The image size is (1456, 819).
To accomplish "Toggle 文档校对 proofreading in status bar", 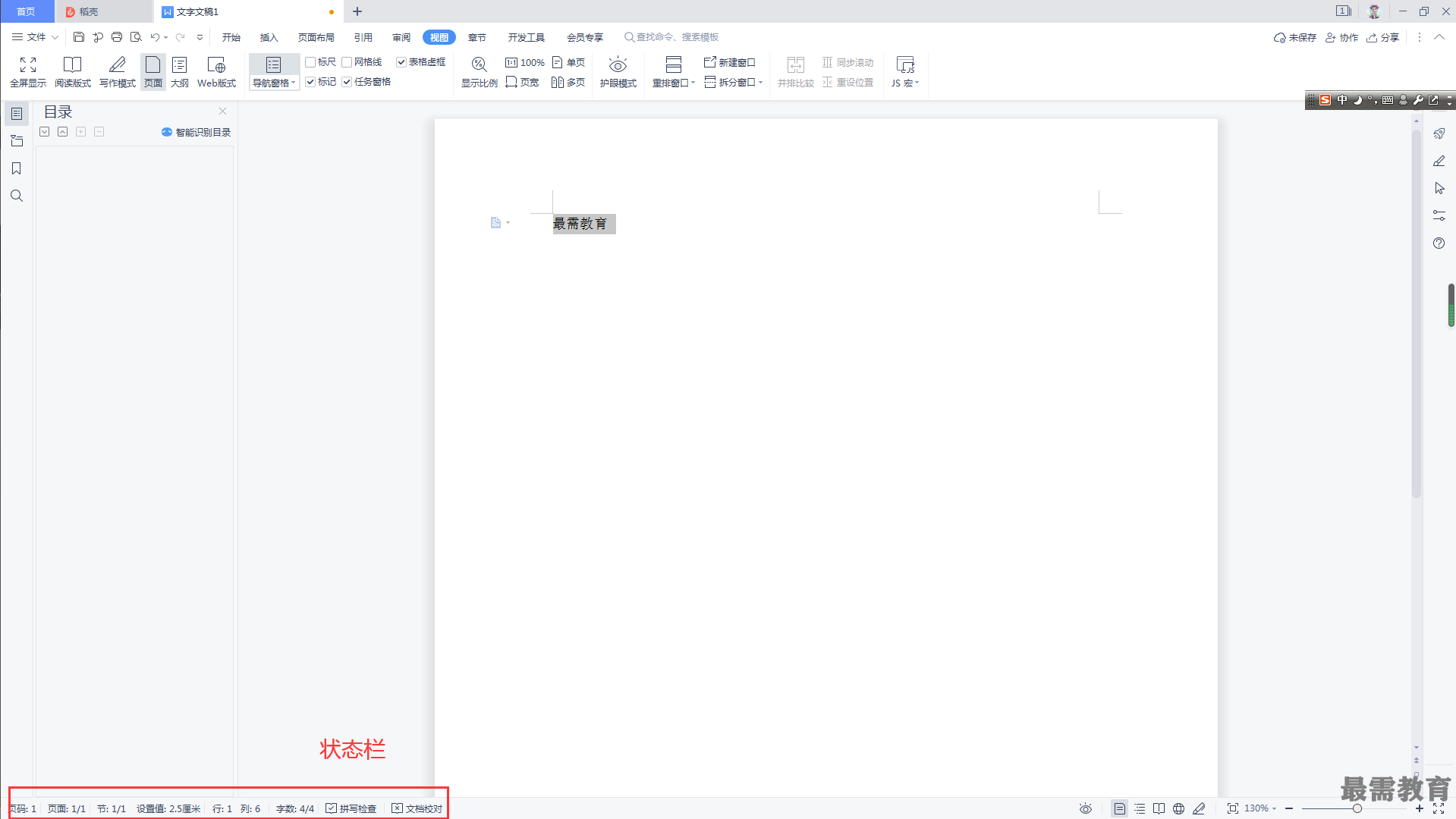I will coord(417,808).
